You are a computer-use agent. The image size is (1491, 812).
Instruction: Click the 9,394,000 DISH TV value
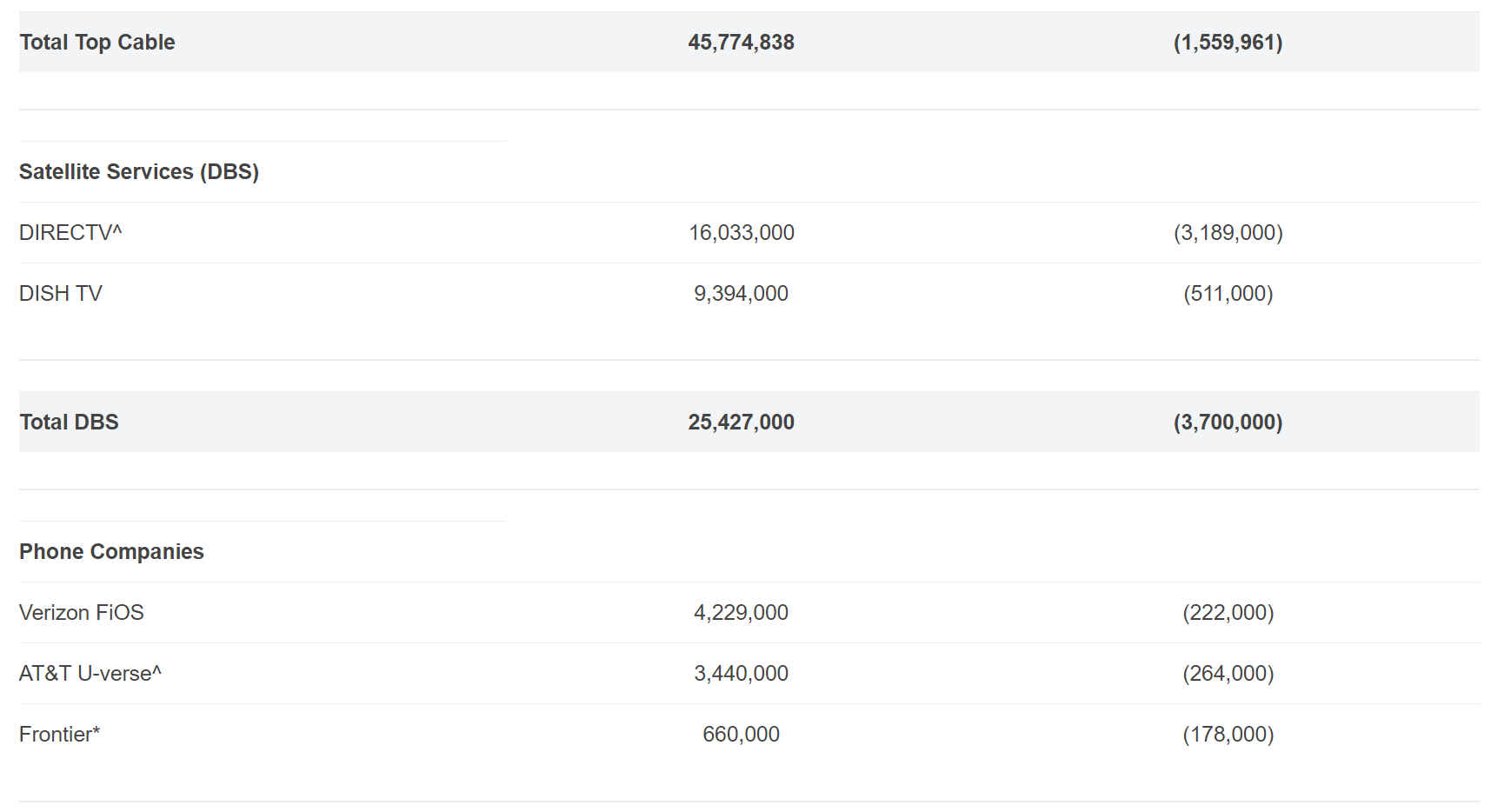[x=741, y=294]
